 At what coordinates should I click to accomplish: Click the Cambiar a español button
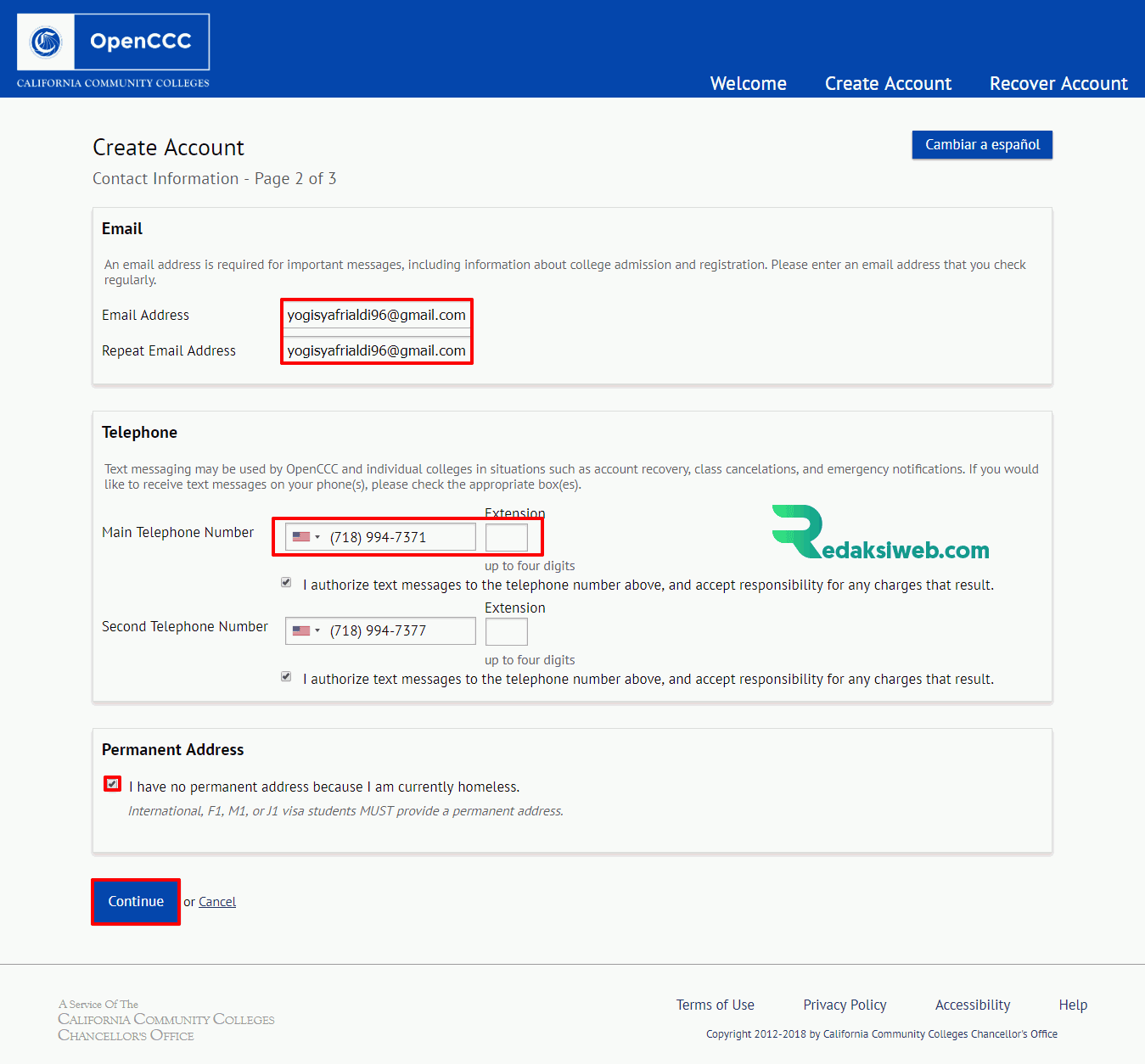(x=981, y=144)
